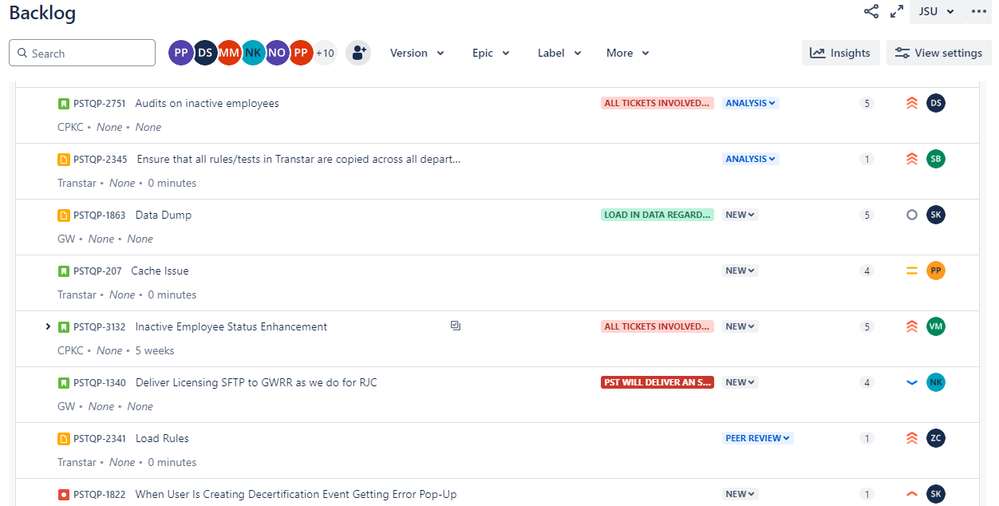Open View settings
999x506 pixels.
pyautogui.click(x=938, y=53)
